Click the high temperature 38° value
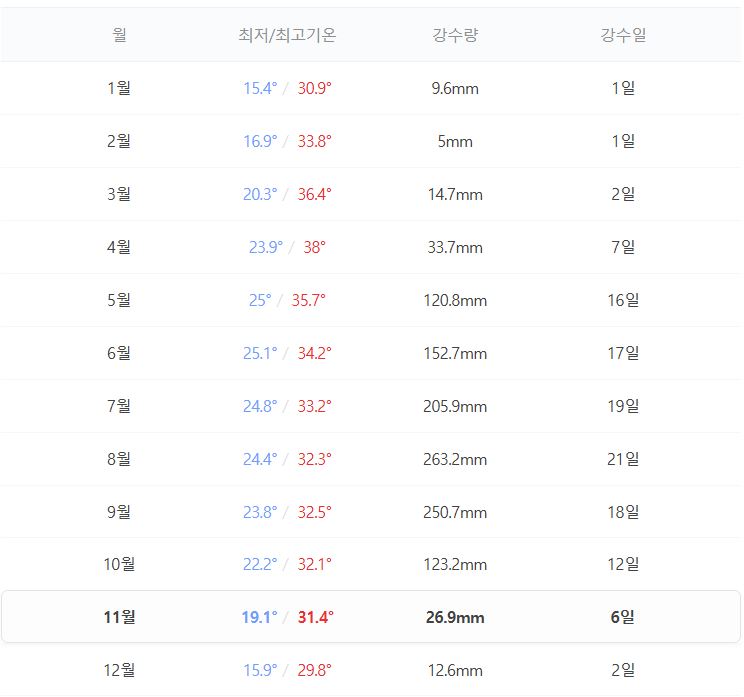Image resolution: width=744 pixels, height=697 pixels. pyautogui.click(x=315, y=248)
